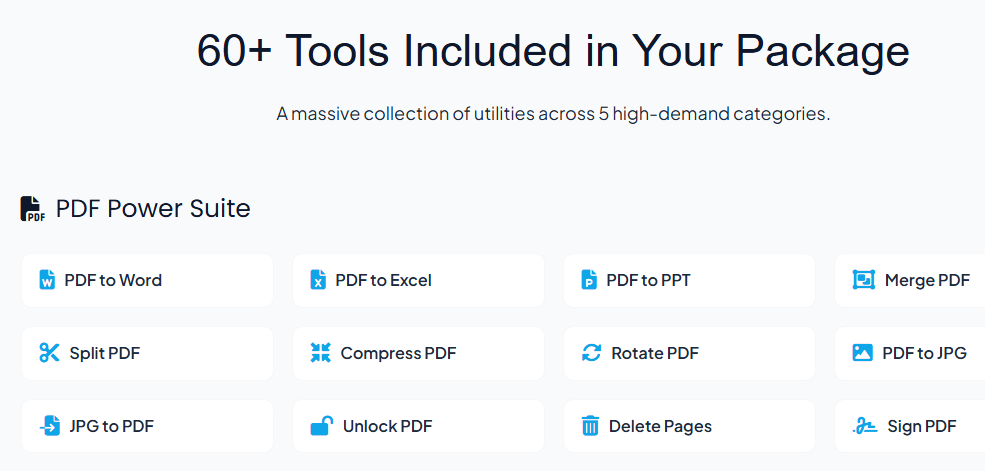Choose the Delete Pages tool
The image size is (985, 471).
689,426
